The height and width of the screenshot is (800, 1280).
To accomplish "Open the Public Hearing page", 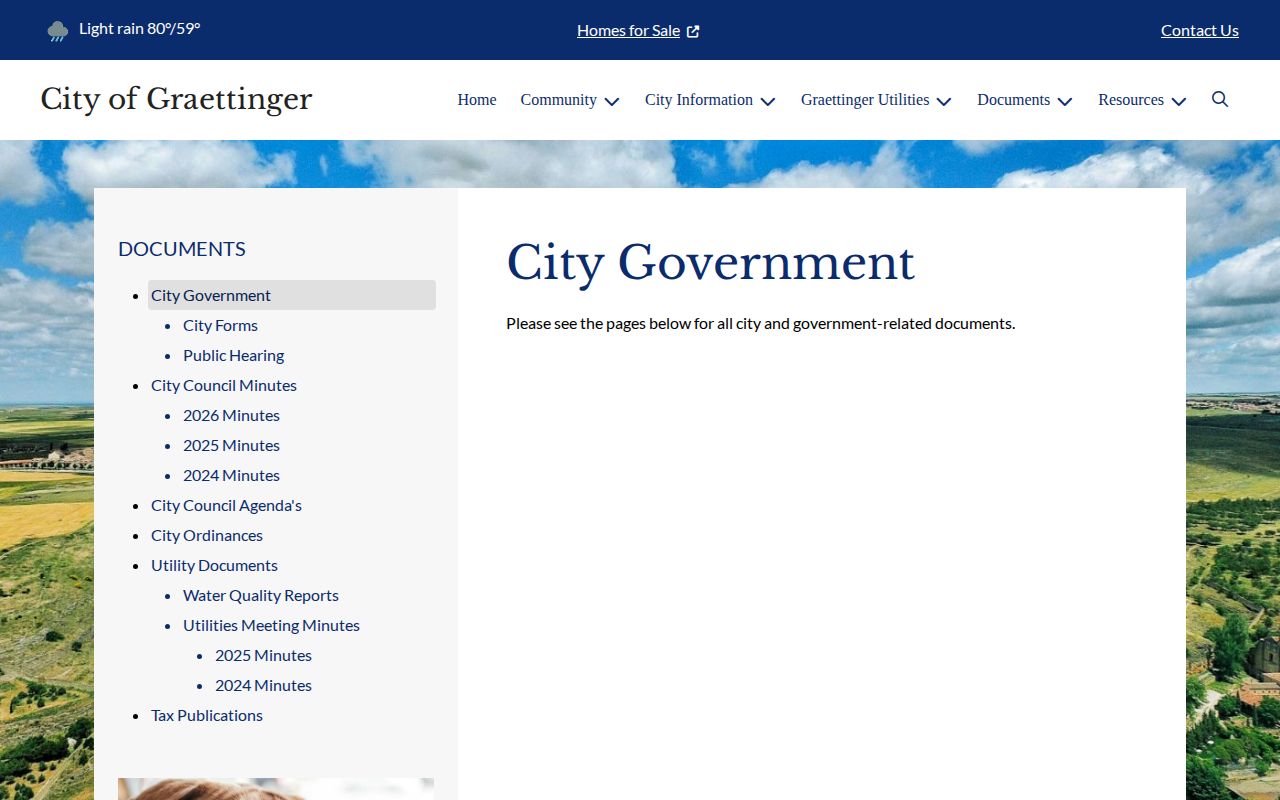I will point(233,355).
